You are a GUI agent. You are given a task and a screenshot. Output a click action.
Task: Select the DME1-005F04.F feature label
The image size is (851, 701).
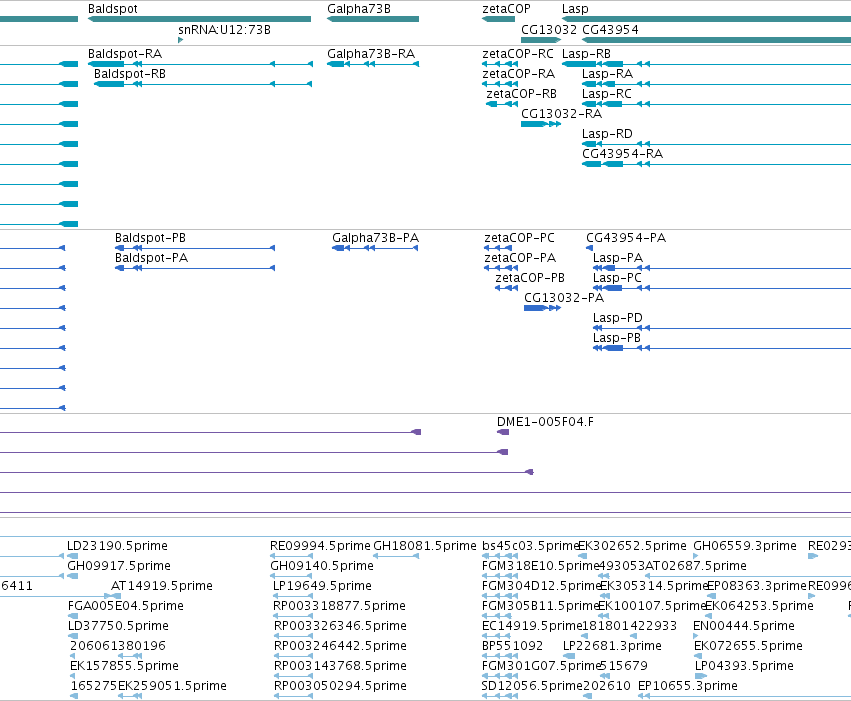coord(545,422)
